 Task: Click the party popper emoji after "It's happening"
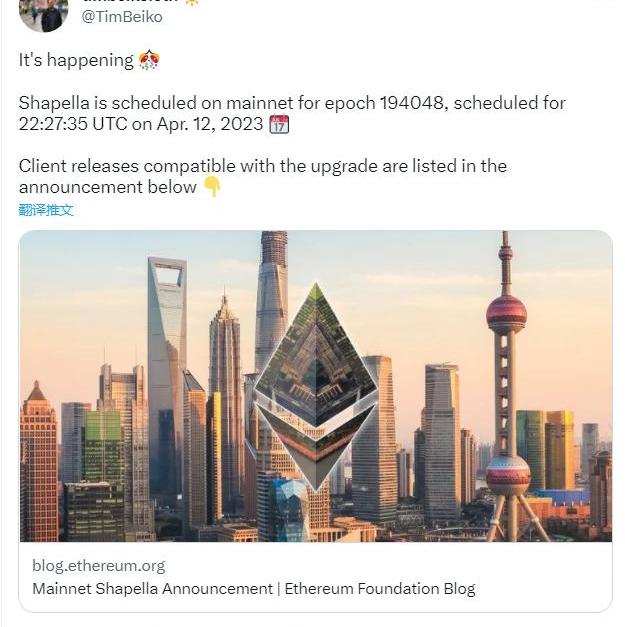pos(149,60)
